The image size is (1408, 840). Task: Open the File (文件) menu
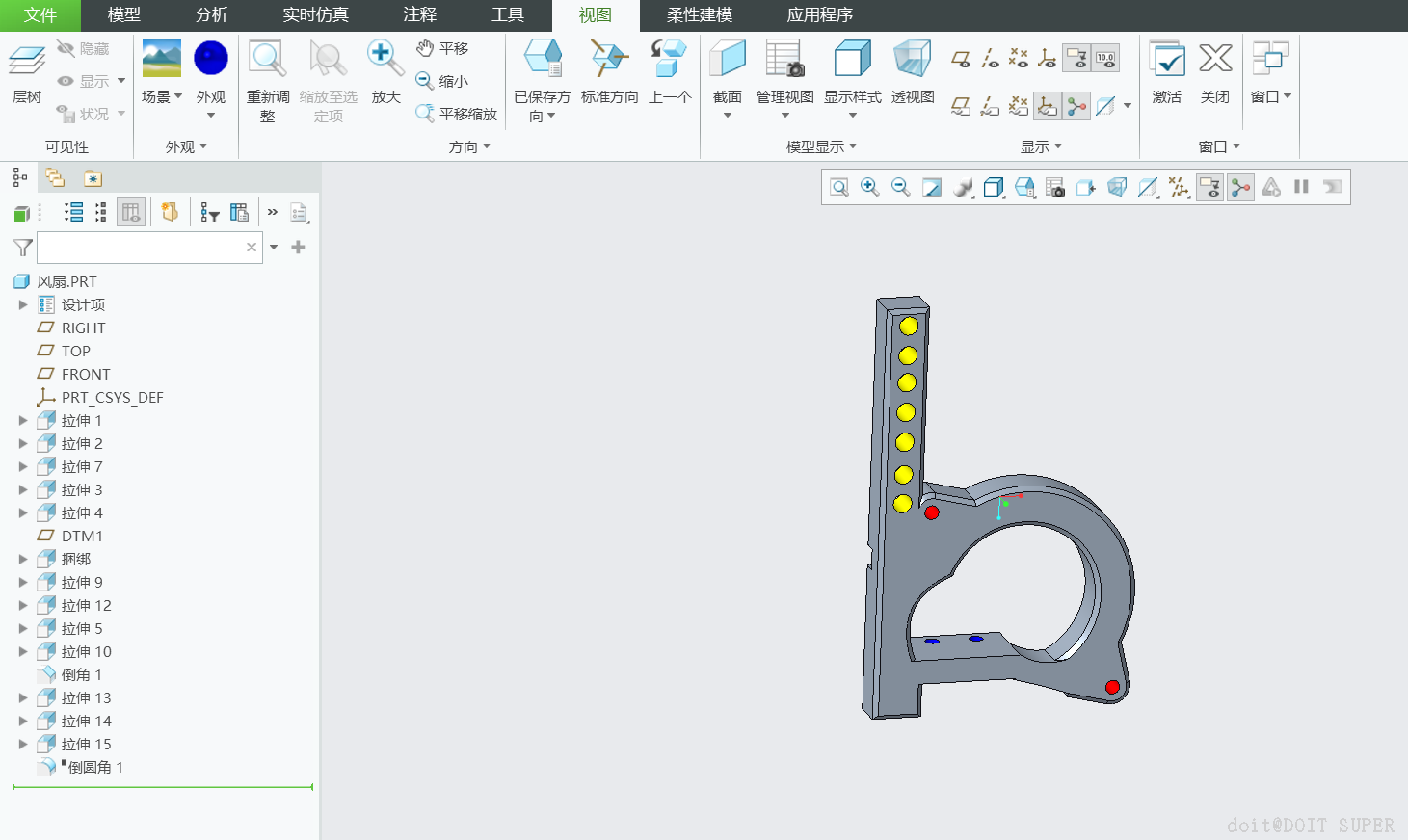pos(40,15)
